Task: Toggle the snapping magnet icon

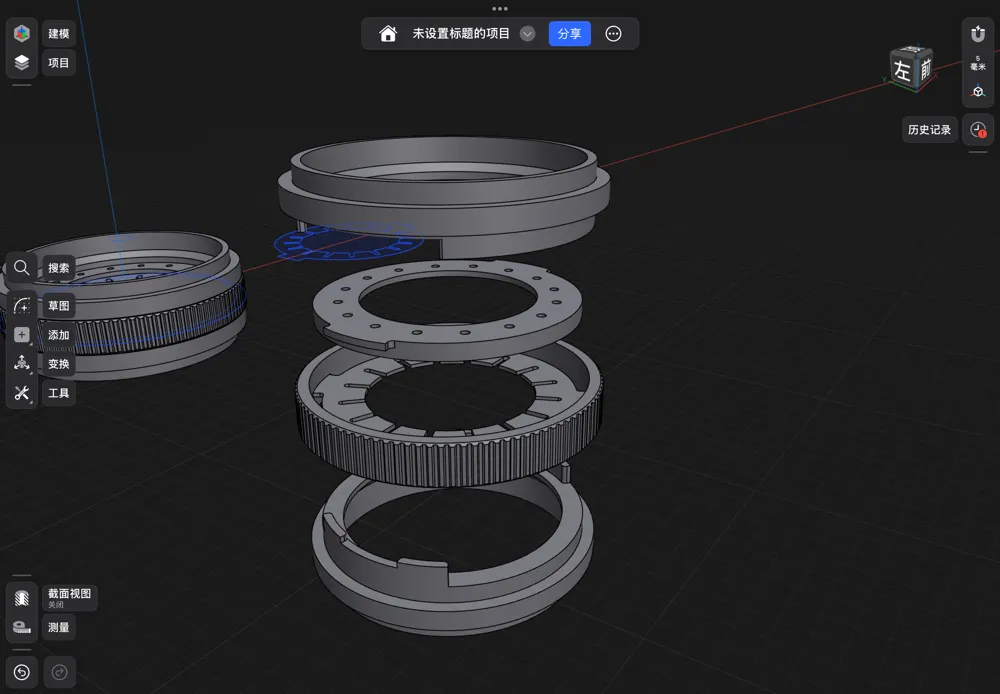Action: coord(978,33)
